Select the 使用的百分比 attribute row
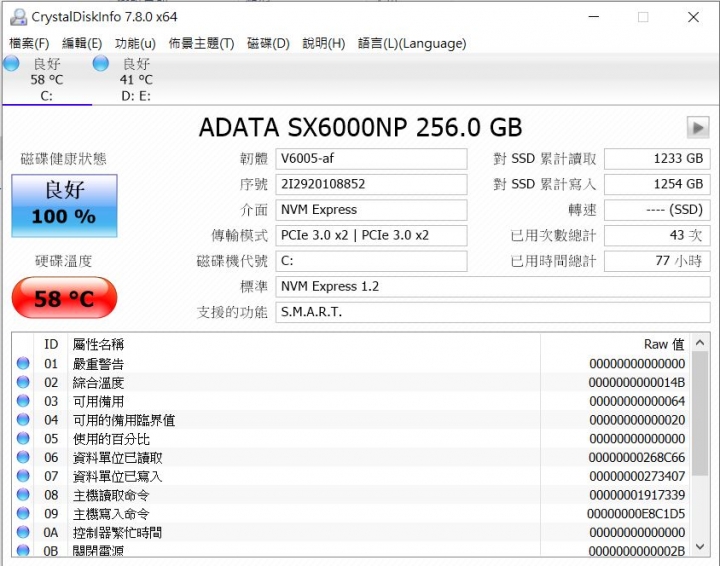This screenshot has width=720, height=566. pos(351,439)
